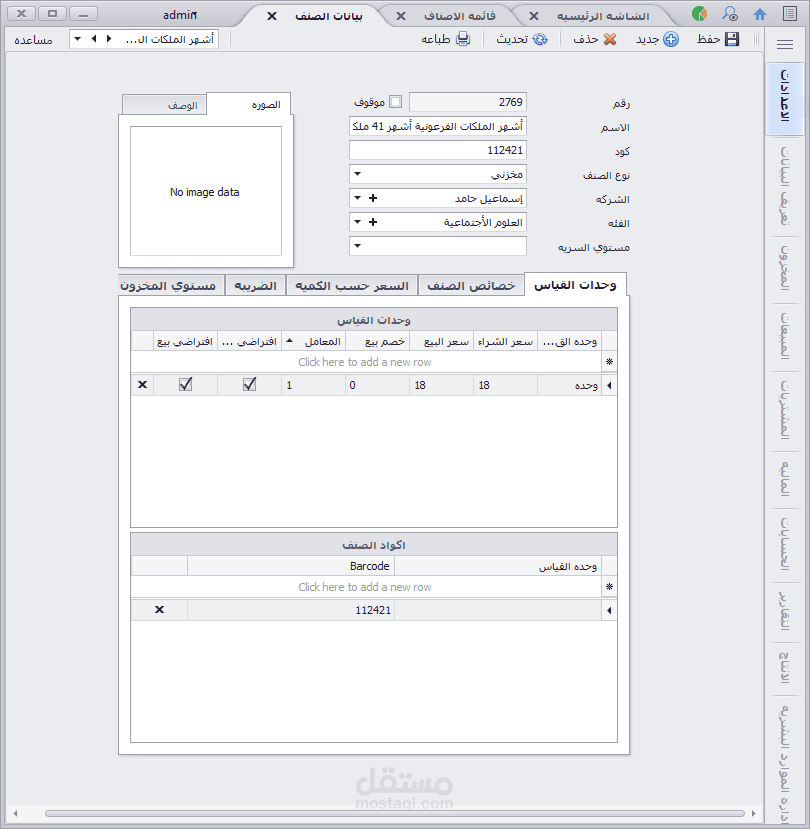This screenshot has width=810, height=829.
Task: Expand the الفئه dropdown arrow
Action: 357,222
